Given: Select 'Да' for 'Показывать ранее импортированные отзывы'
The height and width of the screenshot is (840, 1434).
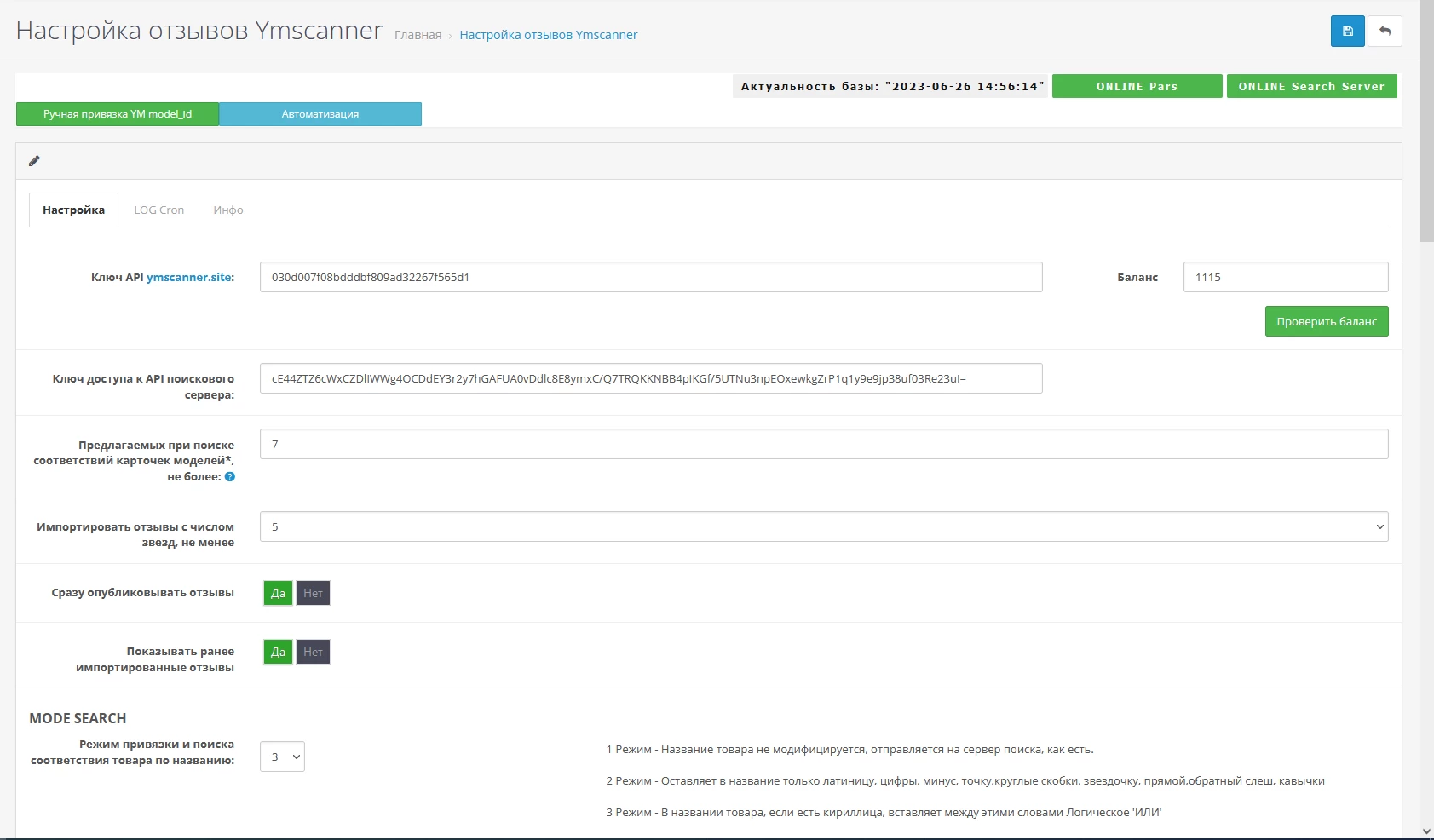Looking at the screenshot, I should 278,652.
